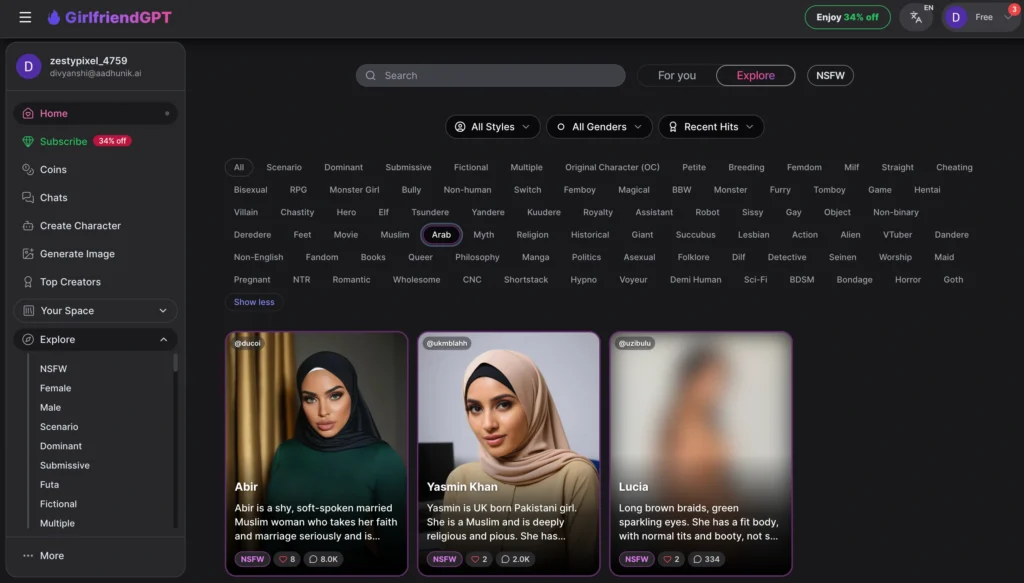Click the heart count on Yasmin Khan card

point(479,559)
